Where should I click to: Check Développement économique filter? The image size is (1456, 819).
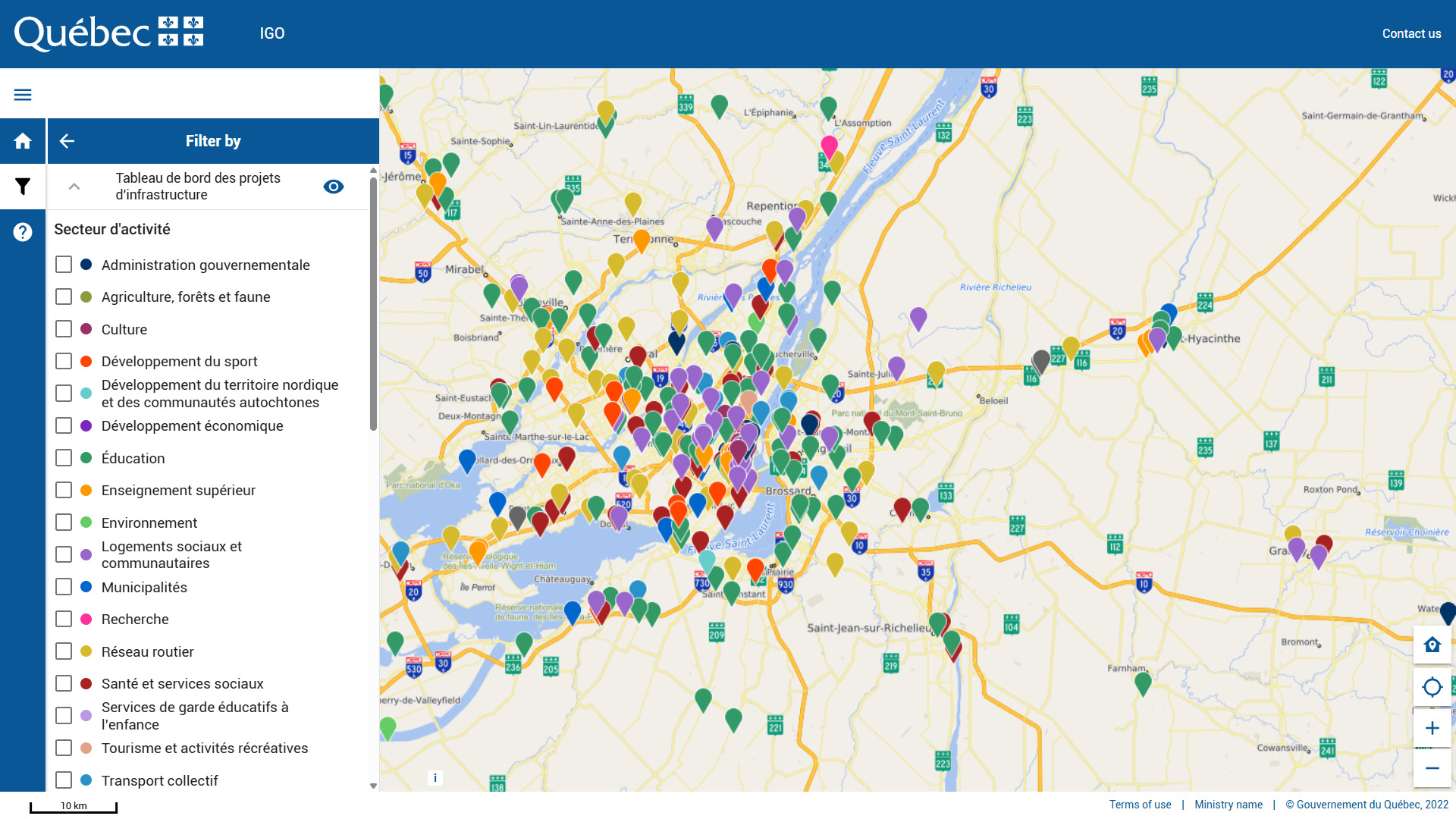[64, 425]
